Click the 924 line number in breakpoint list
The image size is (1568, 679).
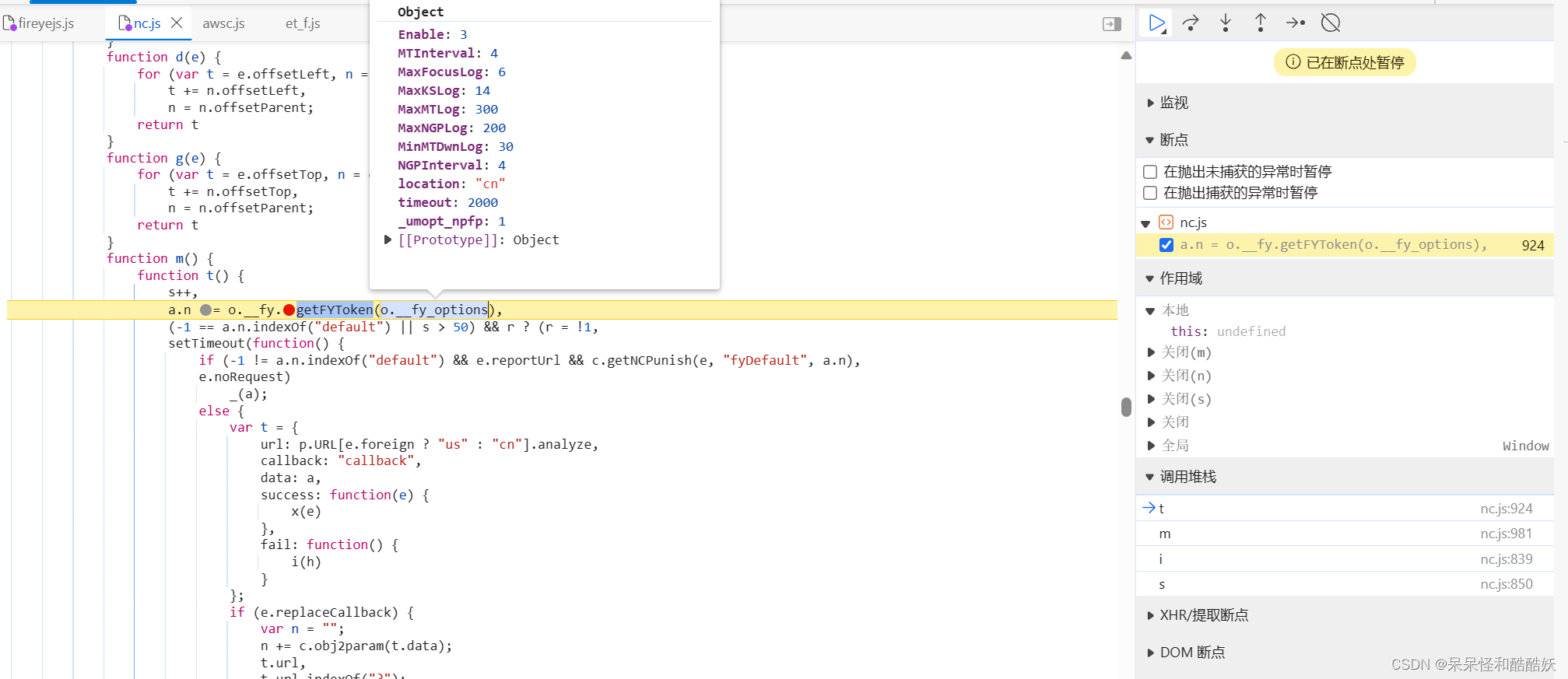click(x=1533, y=245)
